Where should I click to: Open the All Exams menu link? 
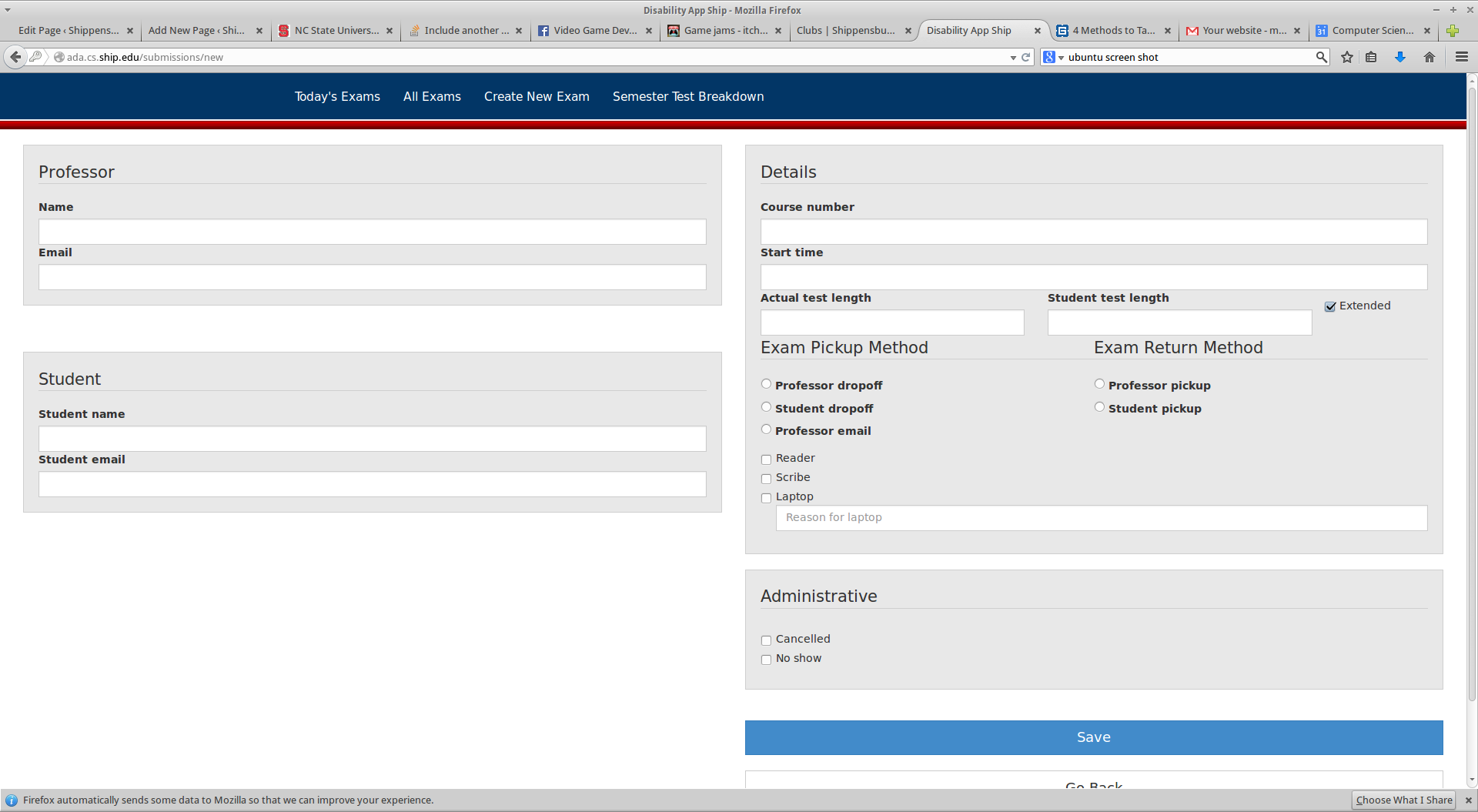(x=432, y=96)
